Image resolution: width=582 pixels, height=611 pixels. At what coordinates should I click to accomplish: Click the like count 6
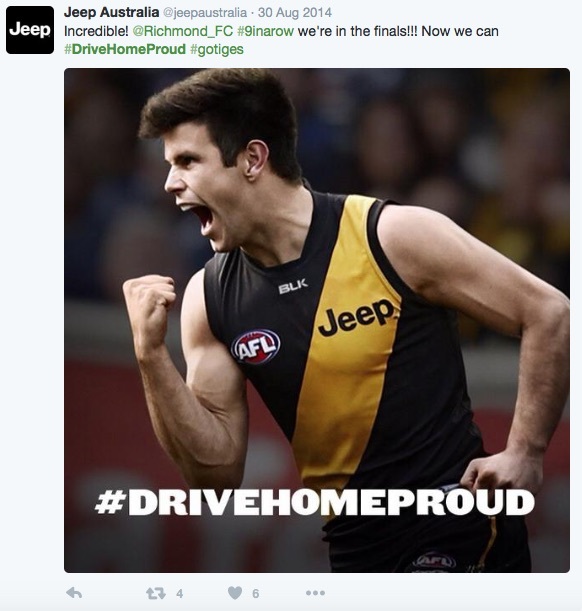point(256,593)
